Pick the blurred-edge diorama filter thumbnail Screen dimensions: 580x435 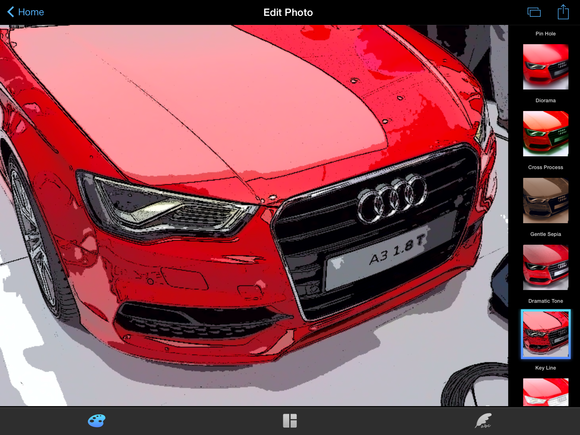[545, 67]
